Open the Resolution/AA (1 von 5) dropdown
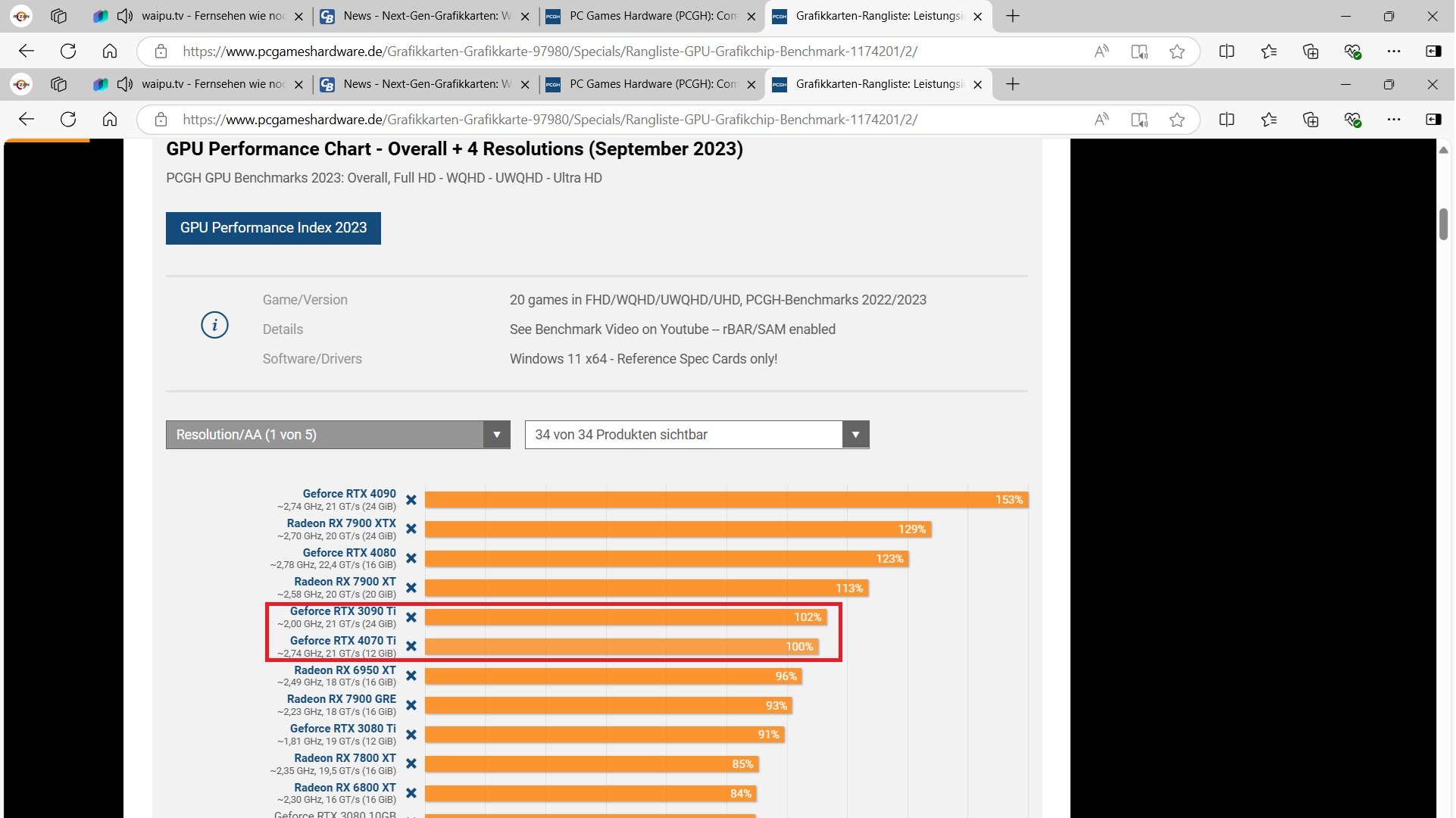Viewport: 1456px width, 818px height. click(x=338, y=436)
